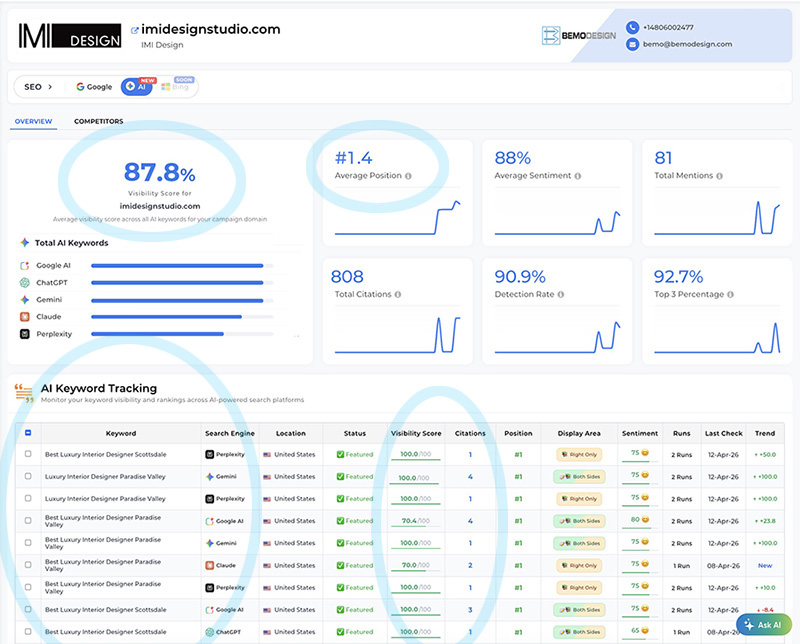This screenshot has width=800, height=644.
Task: Sort the table by the Last Check column
Action: pyautogui.click(x=723, y=433)
